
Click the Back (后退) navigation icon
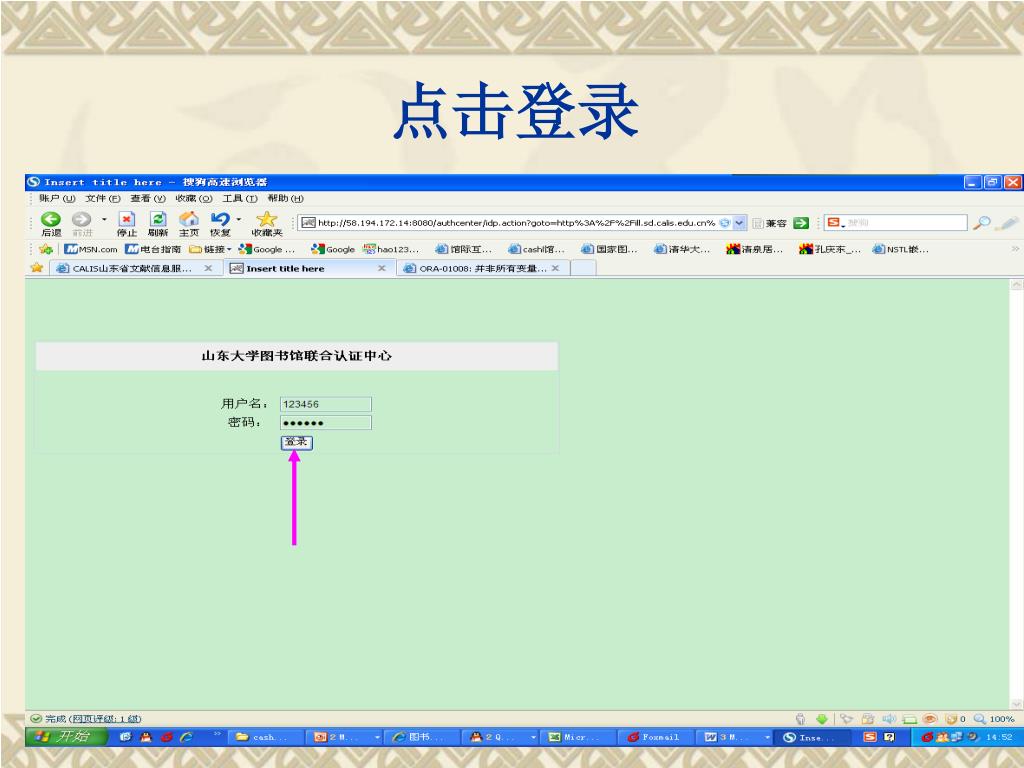tap(50, 220)
